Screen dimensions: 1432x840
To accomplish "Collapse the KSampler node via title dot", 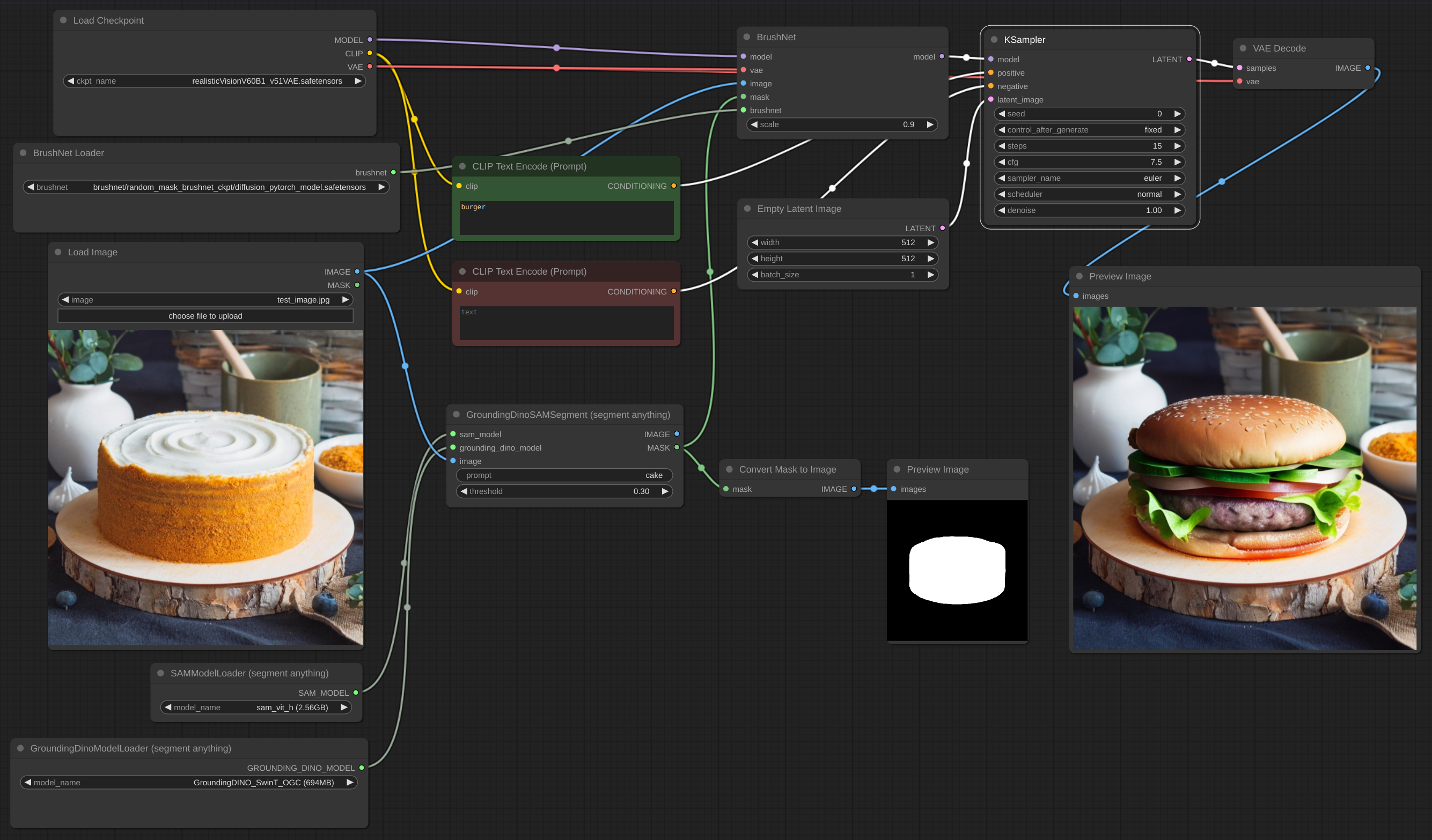I will click(994, 40).
